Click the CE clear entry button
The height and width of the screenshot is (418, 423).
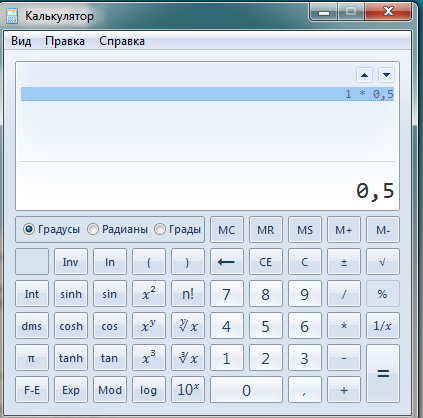(x=266, y=262)
